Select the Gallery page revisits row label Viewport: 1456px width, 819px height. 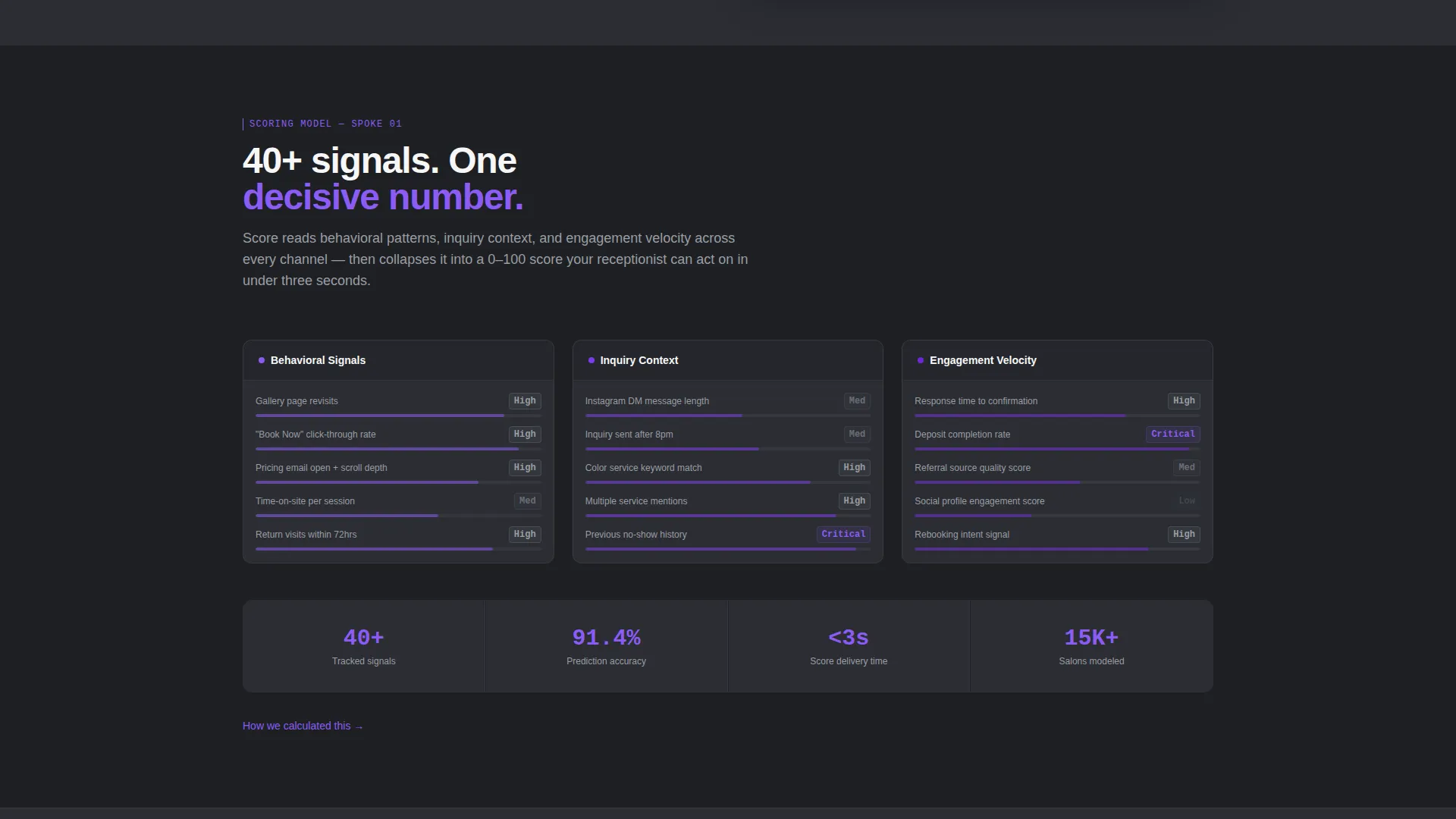coord(297,401)
